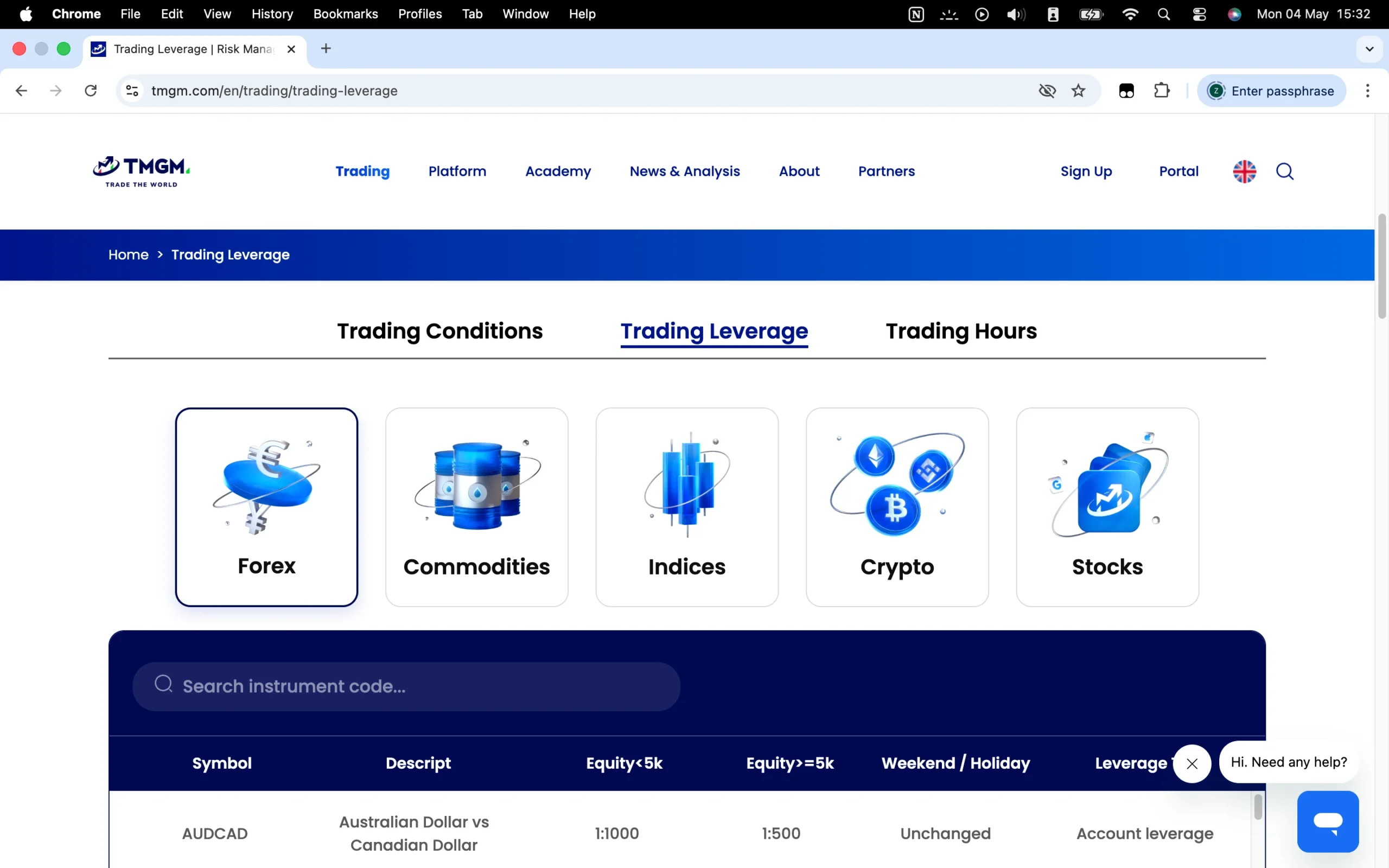Click the browser address bar URL
The image size is (1389, 868).
click(x=275, y=91)
